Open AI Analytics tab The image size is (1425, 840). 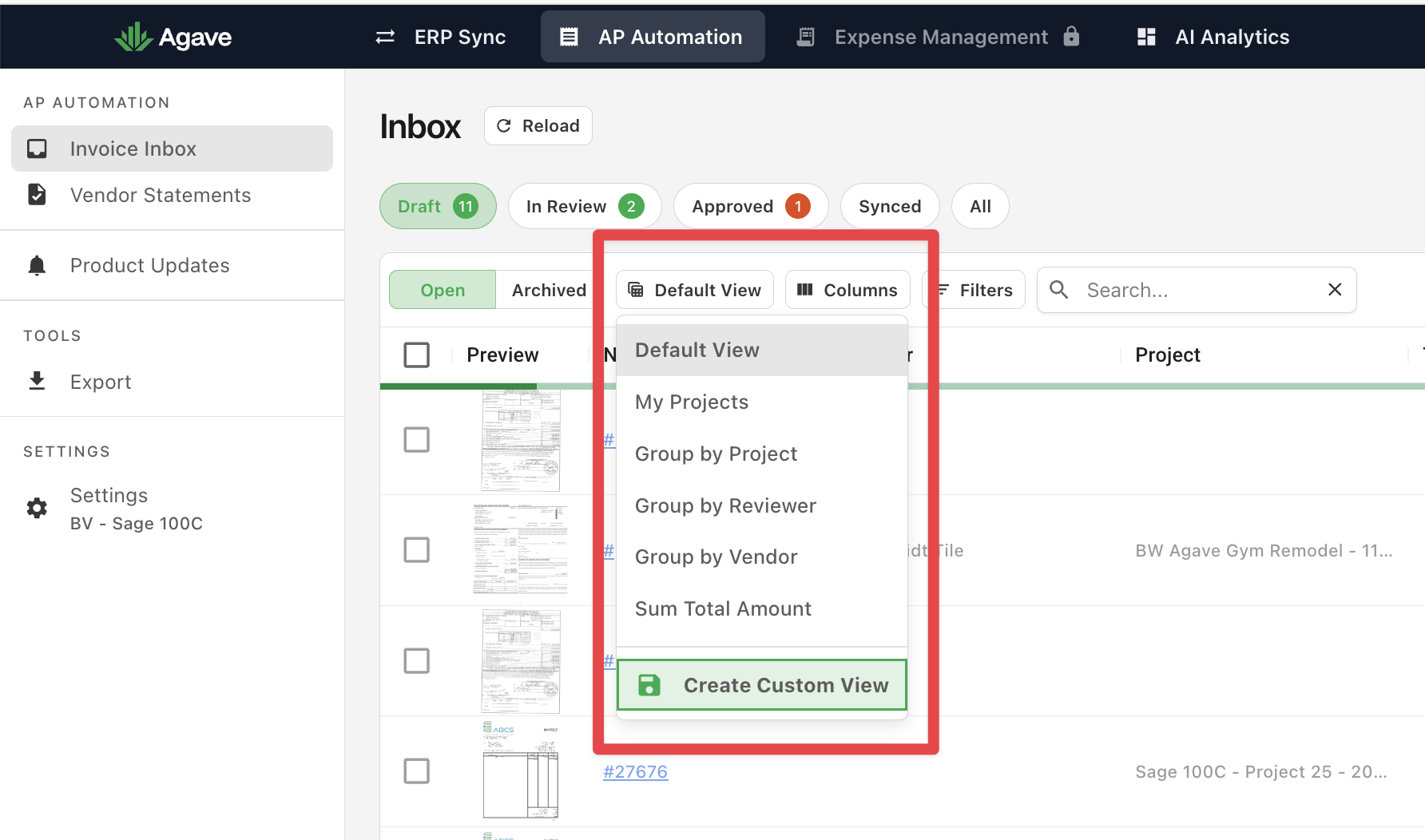(1213, 37)
